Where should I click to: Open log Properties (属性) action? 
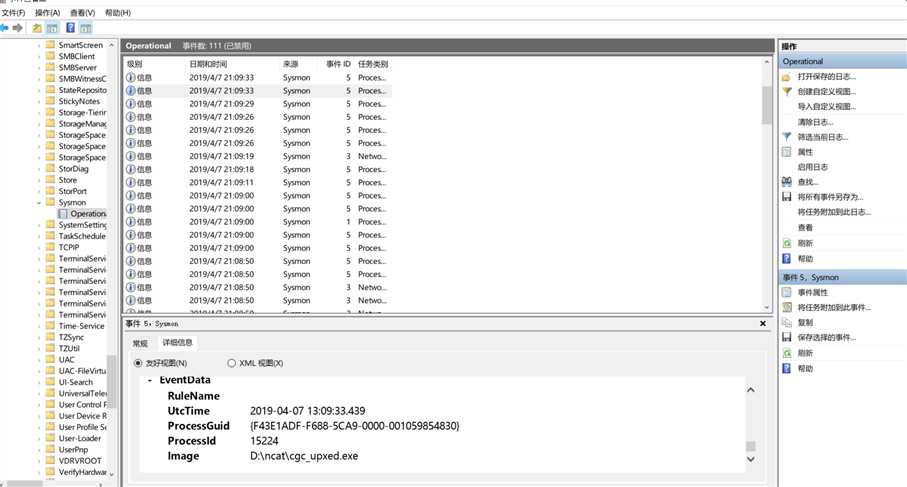[x=805, y=152]
